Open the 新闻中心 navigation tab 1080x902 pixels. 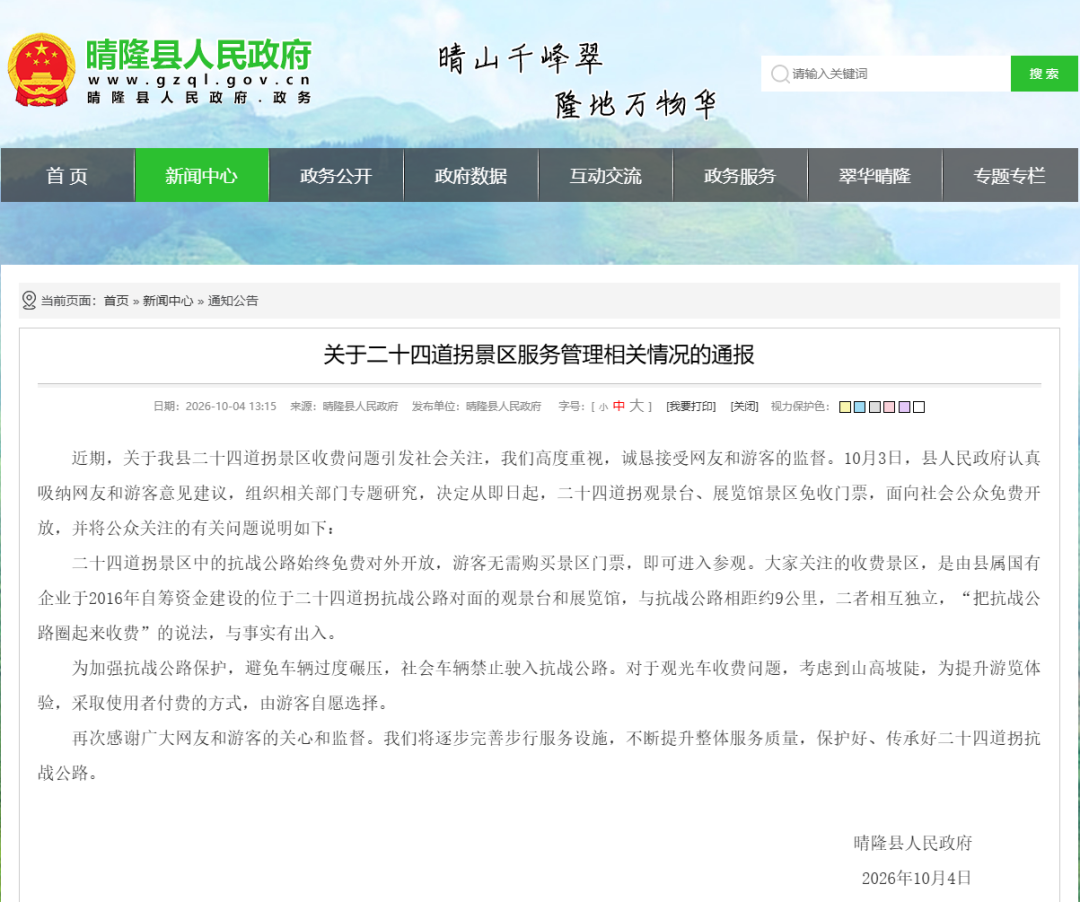click(x=201, y=176)
